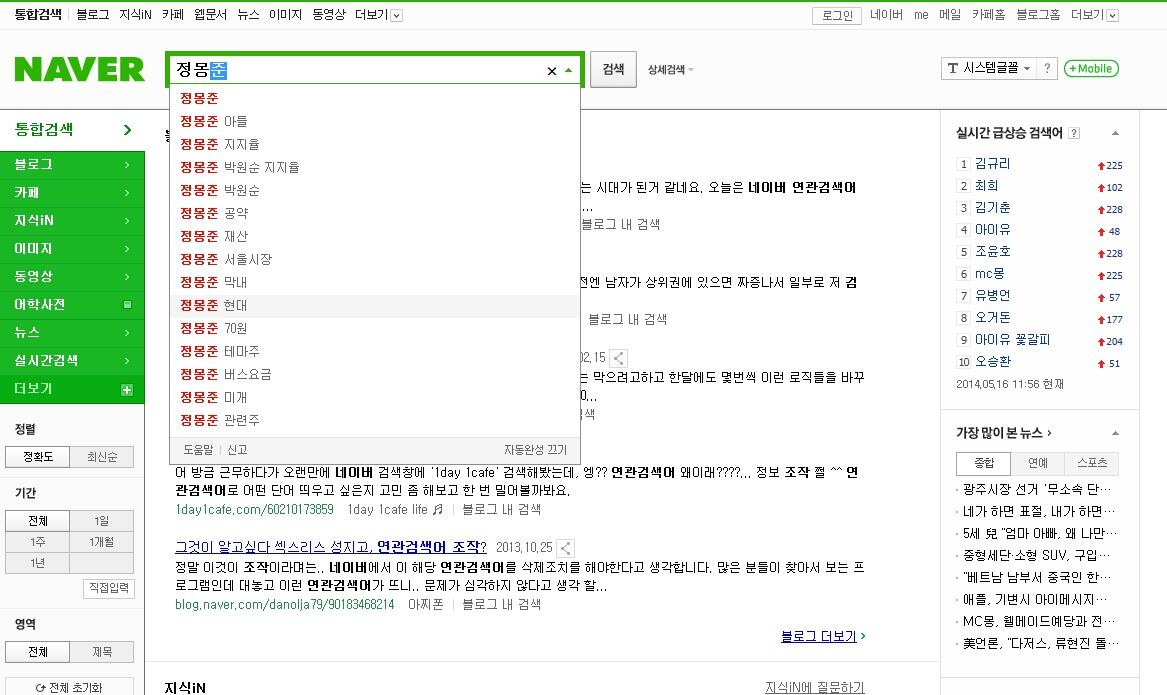Click 신고 in autocomplete footer
Screen dimensions: 1167x695
(237, 450)
